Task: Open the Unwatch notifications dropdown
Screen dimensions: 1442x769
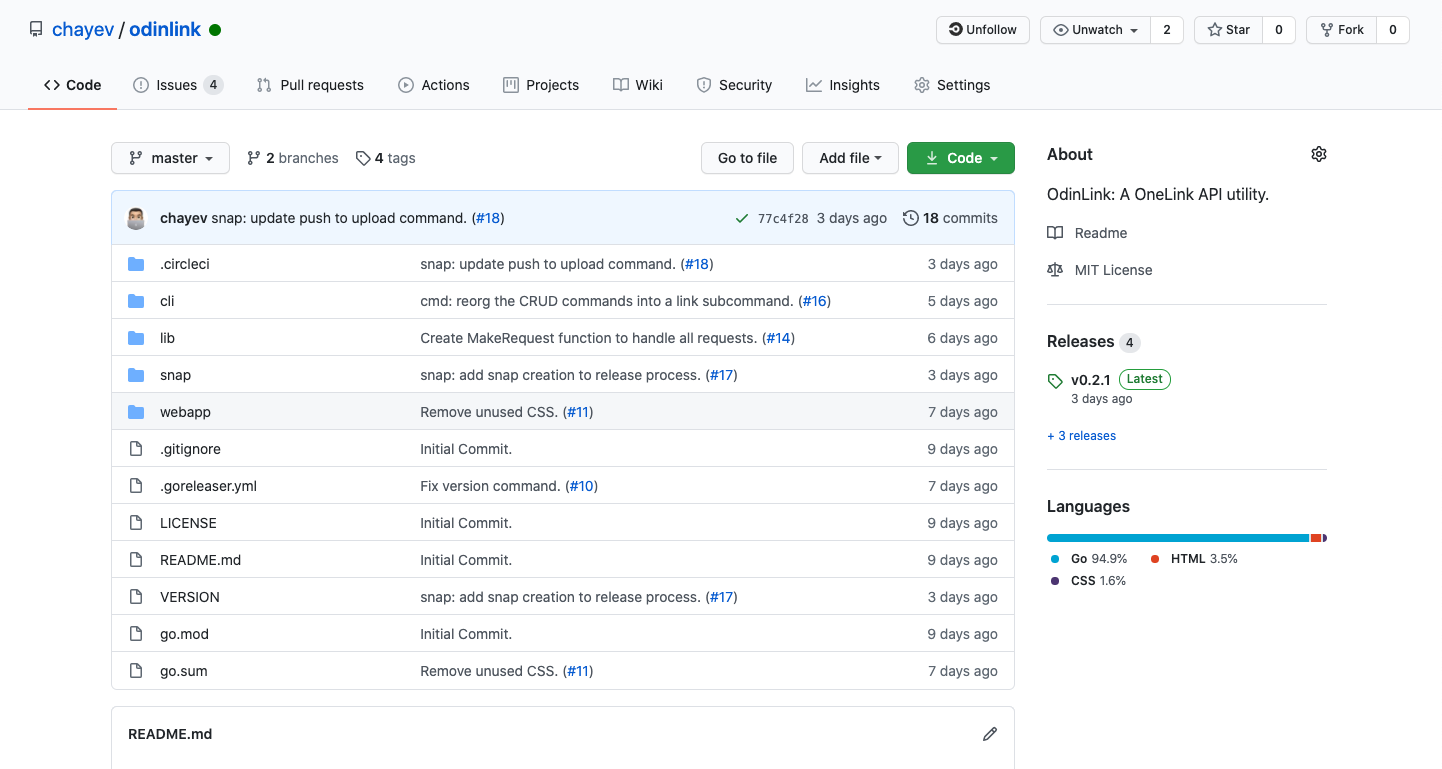Action: (x=1096, y=30)
